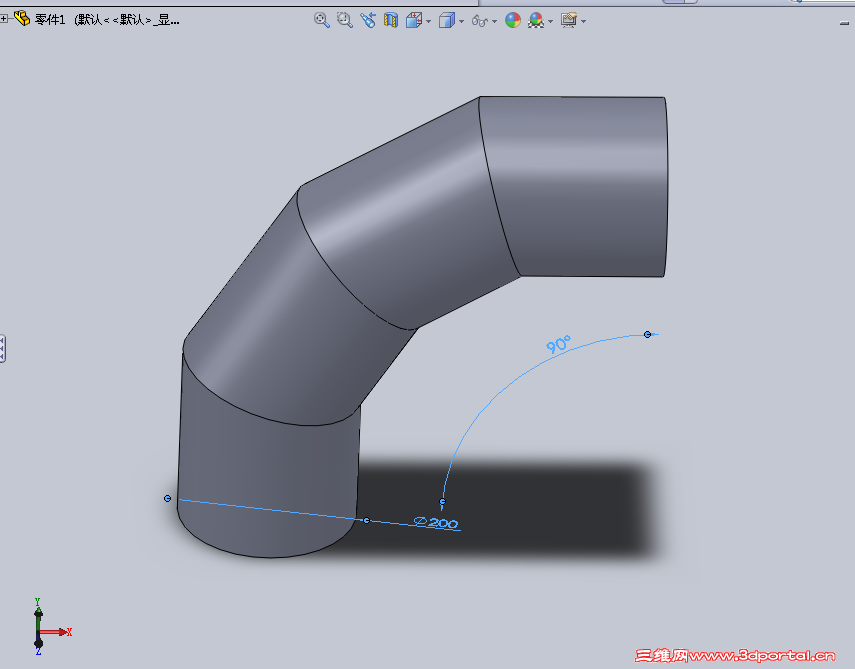Click the dimension handle at 90° arc top
Image resolution: width=855 pixels, height=669 pixels.
pyautogui.click(x=647, y=334)
